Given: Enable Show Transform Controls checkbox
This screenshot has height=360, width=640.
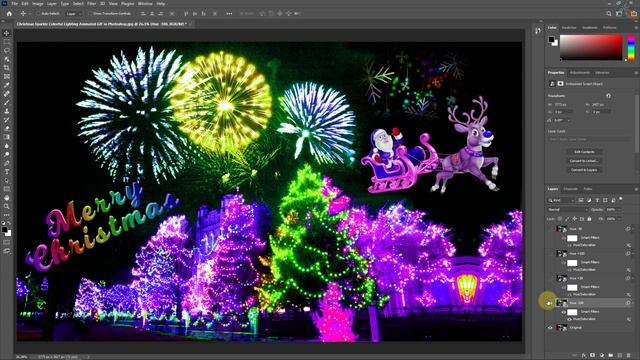Looking at the screenshot, I should 90,13.
